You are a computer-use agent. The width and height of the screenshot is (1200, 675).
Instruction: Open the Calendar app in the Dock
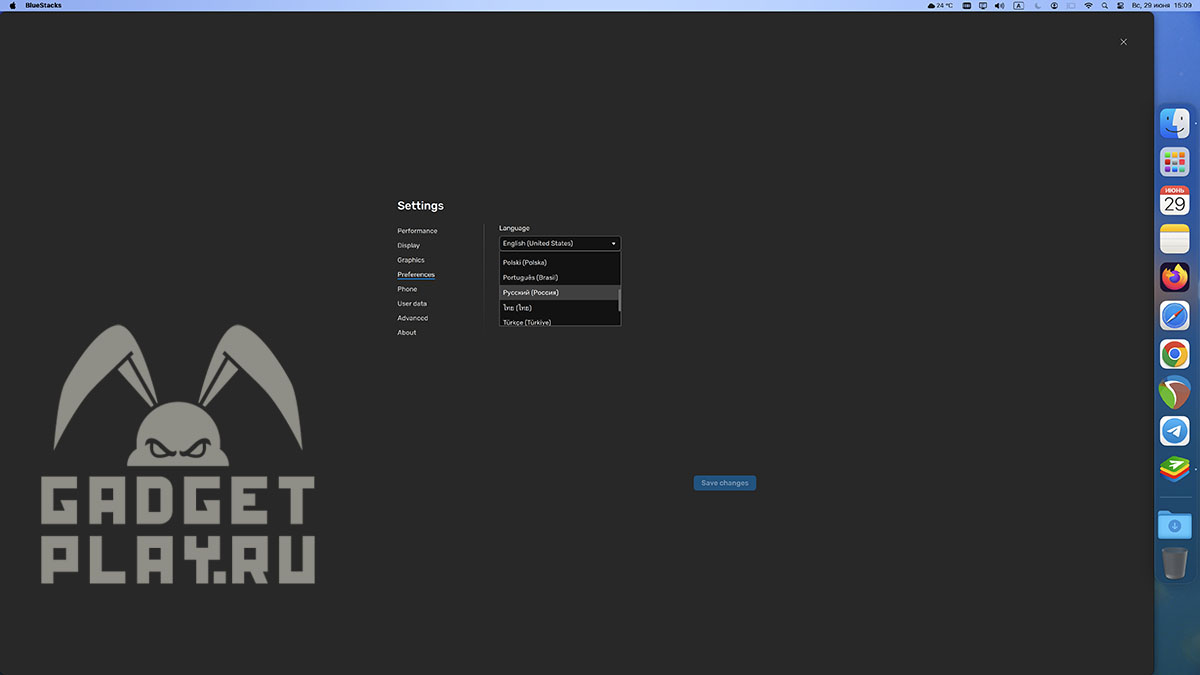[x=1174, y=200]
